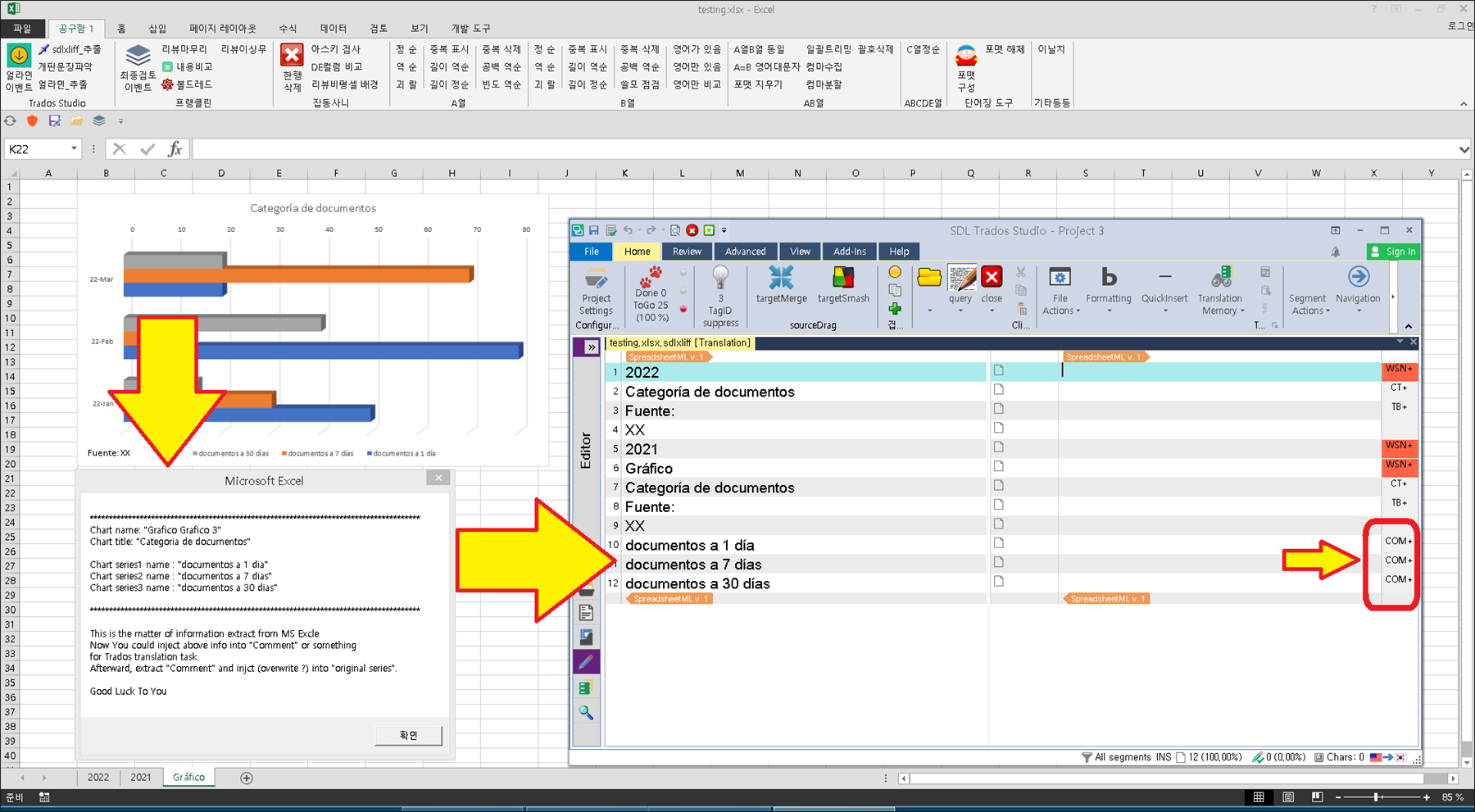Expand the Segment Actions dropdown
1475x812 pixels.
(1327, 311)
